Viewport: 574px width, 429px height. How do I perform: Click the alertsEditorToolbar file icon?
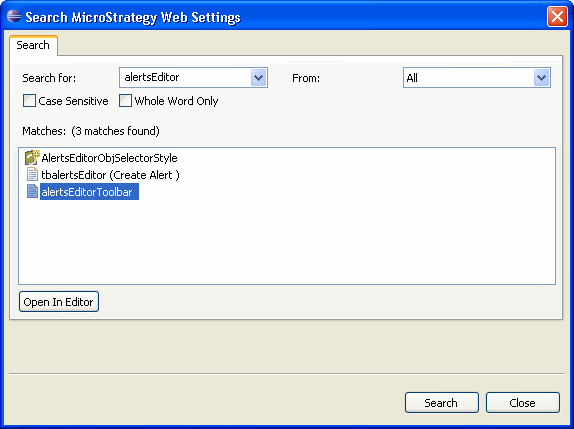click(x=32, y=191)
